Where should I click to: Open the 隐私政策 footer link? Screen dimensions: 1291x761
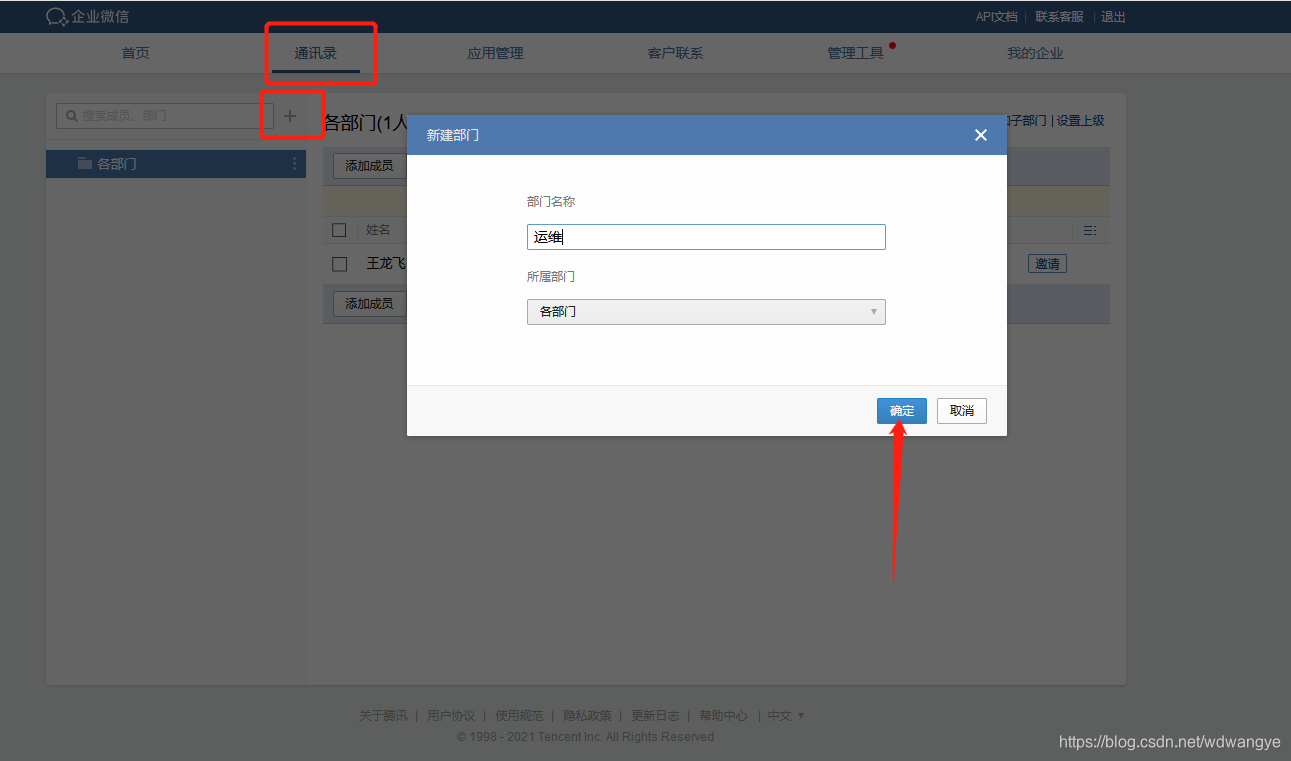click(x=587, y=716)
